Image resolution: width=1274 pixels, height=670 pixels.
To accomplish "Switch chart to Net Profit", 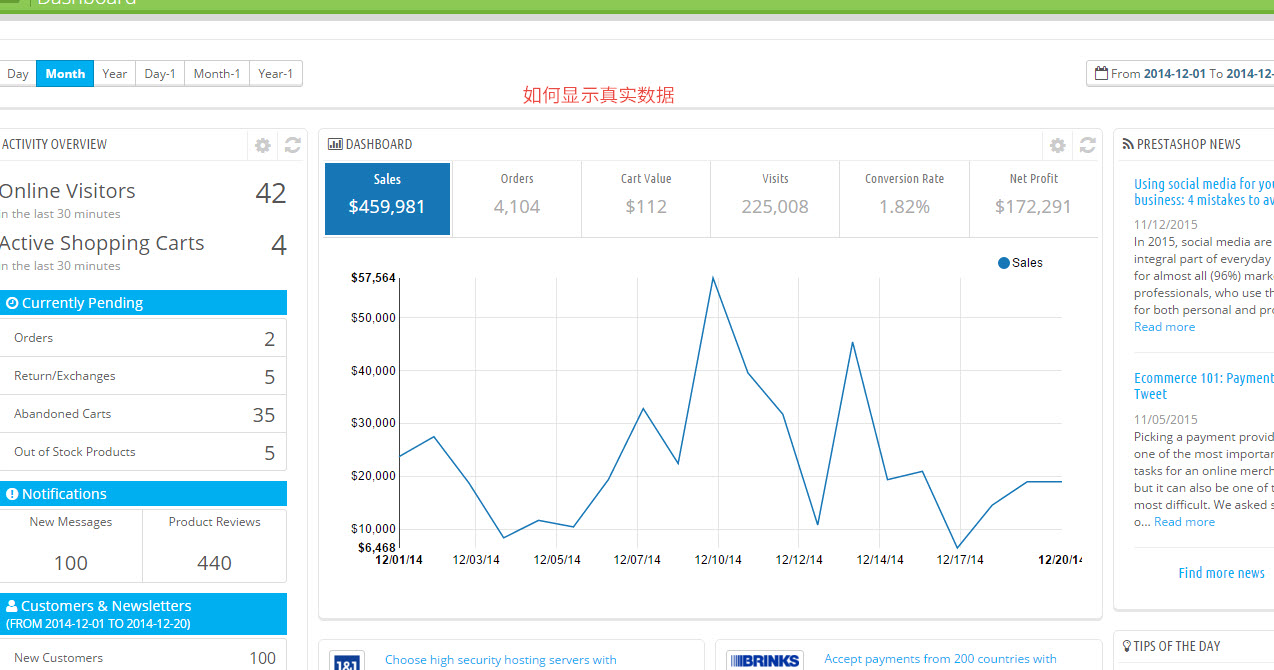I will [x=1033, y=198].
